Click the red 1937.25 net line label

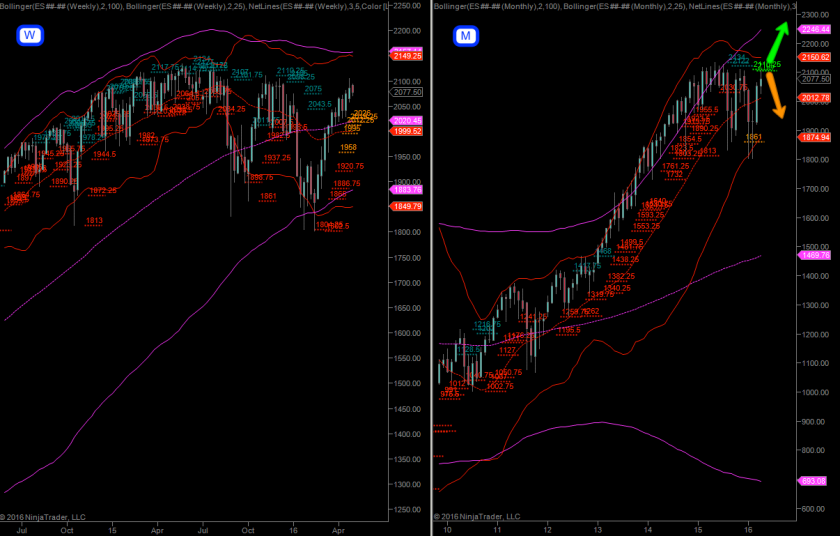coord(277,158)
